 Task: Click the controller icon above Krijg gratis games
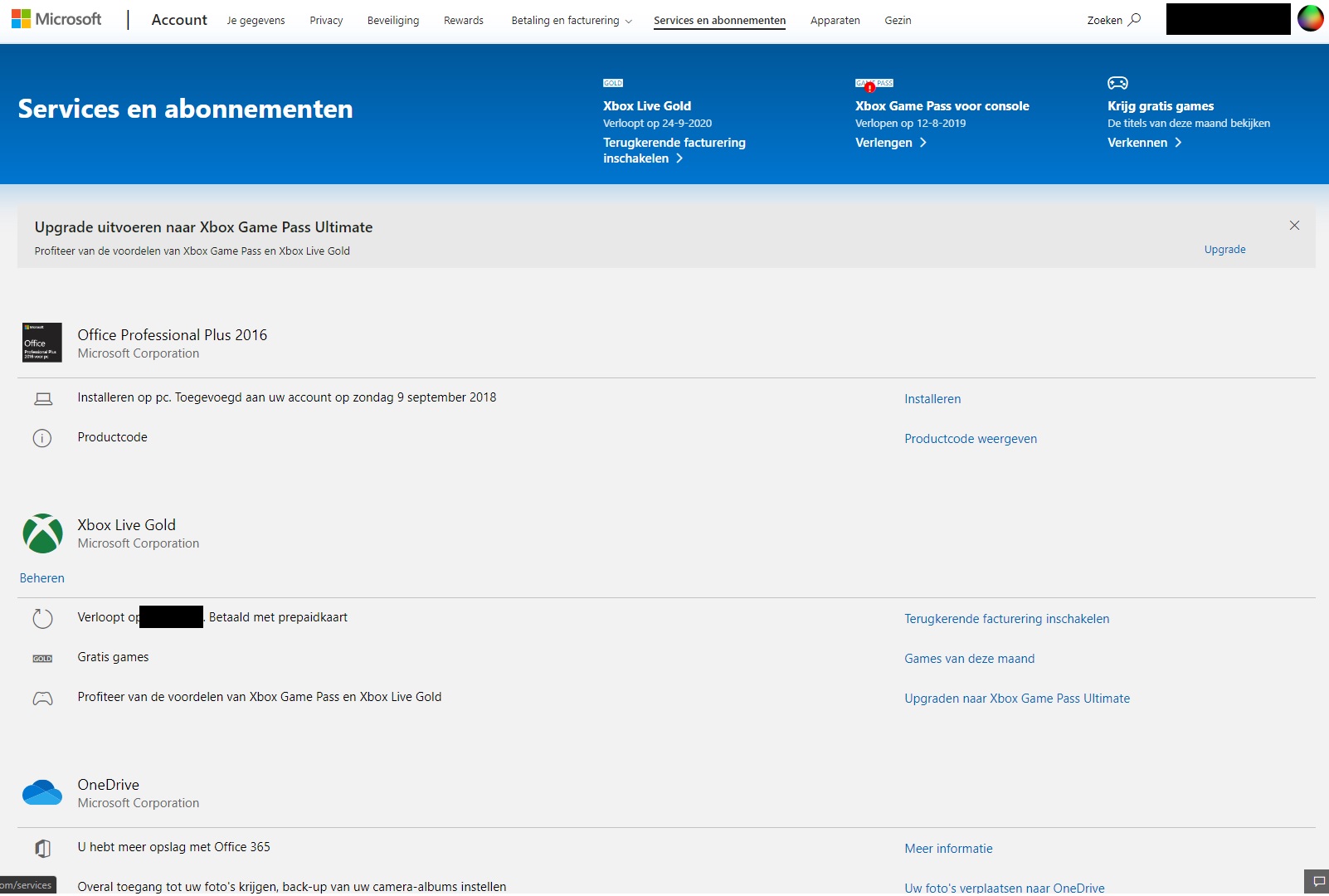pyautogui.click(x=1117, y=83)
